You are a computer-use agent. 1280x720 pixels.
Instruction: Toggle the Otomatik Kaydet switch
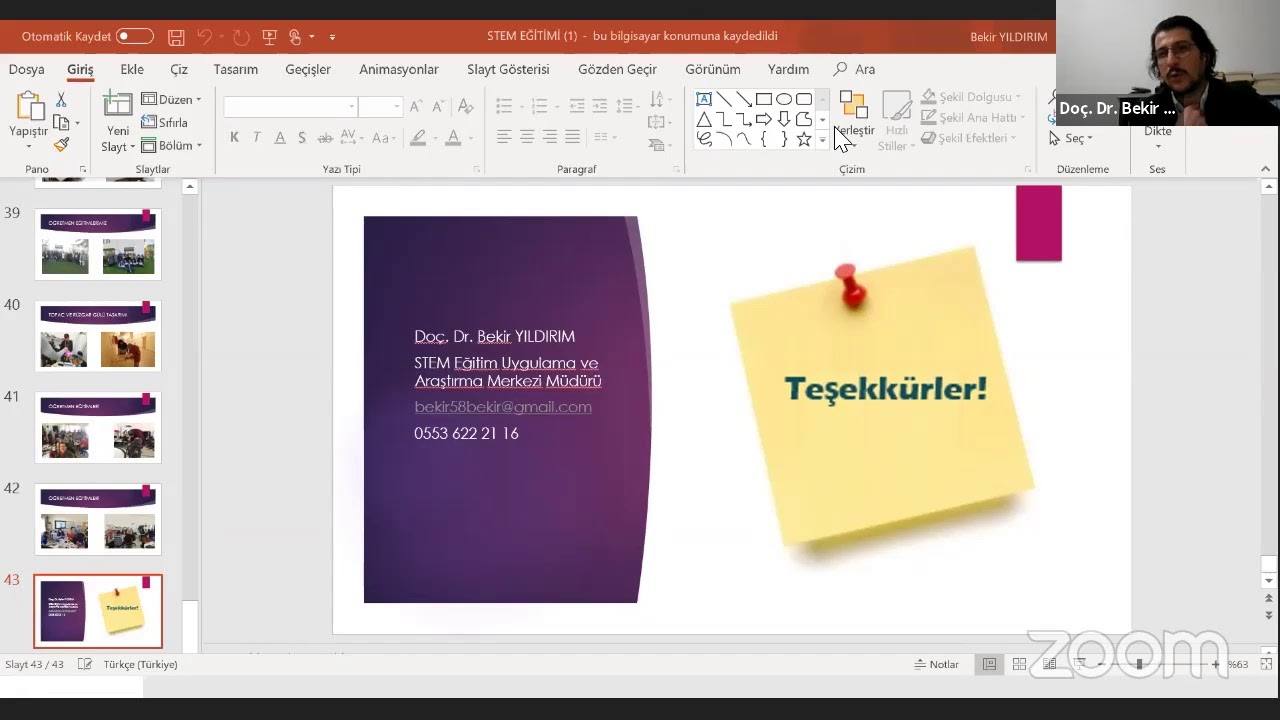pos(135,37)
